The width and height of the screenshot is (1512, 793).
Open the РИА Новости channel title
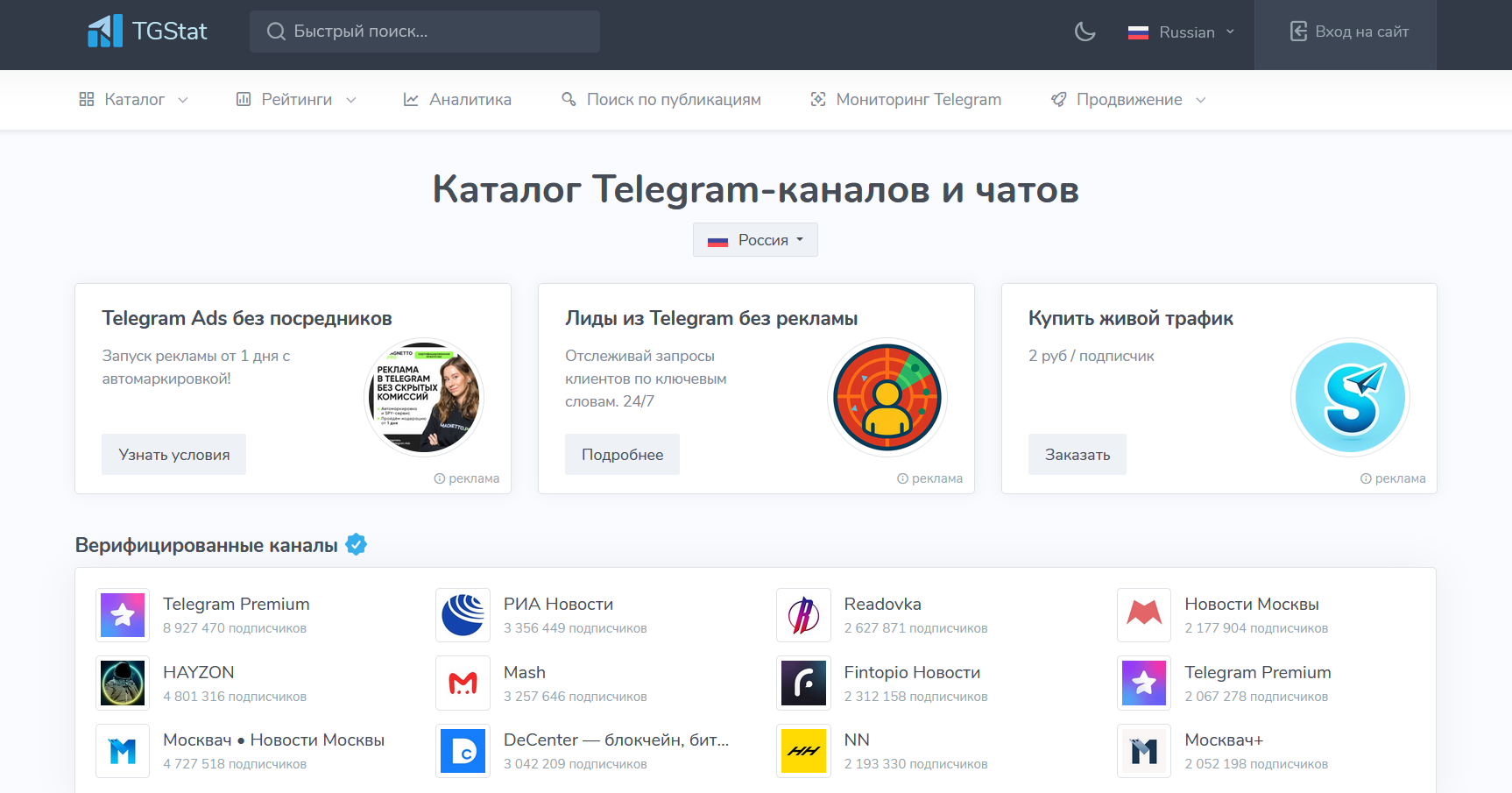[x=558, y=605]
